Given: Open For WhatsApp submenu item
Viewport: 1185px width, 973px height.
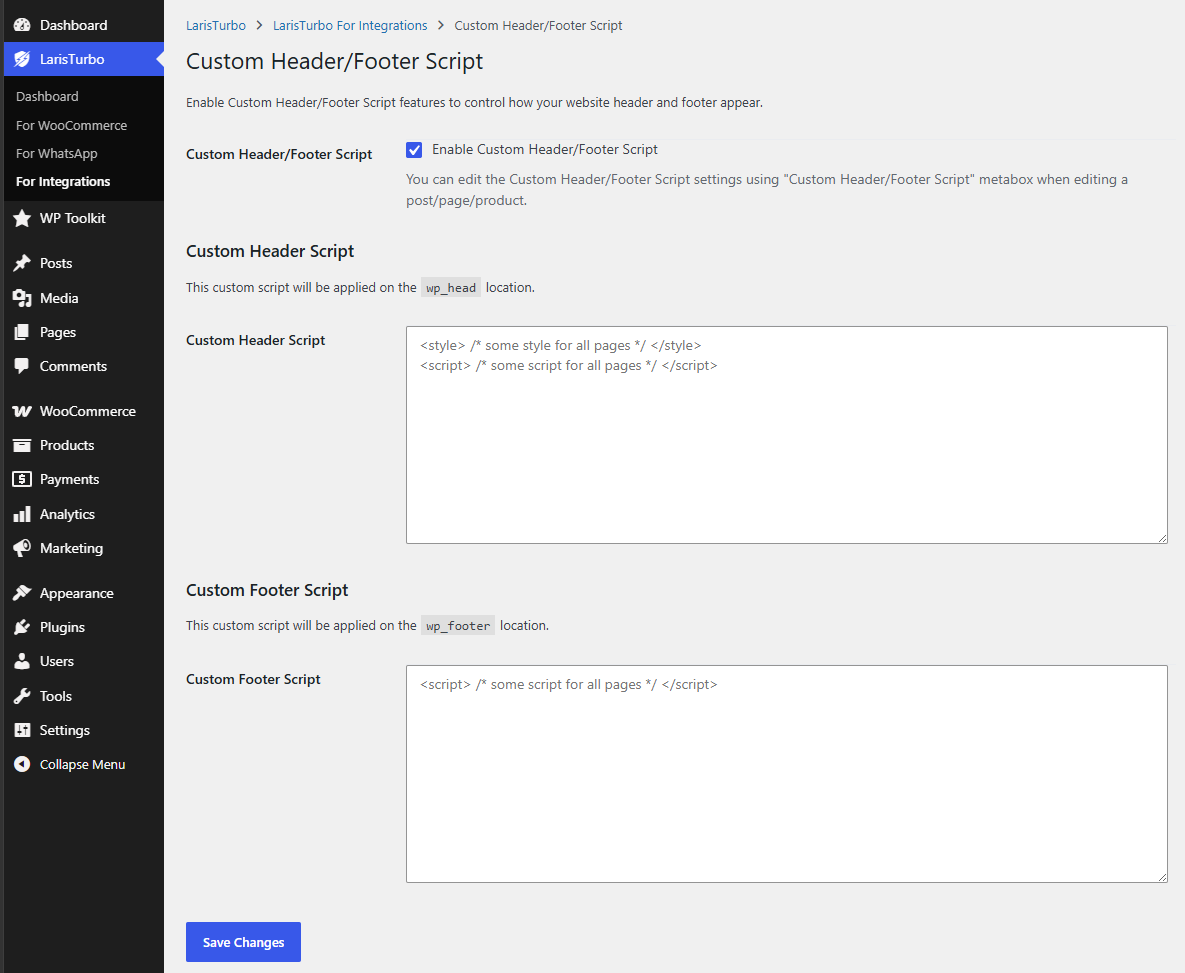Looking at the screenshot, I should 57,153.
